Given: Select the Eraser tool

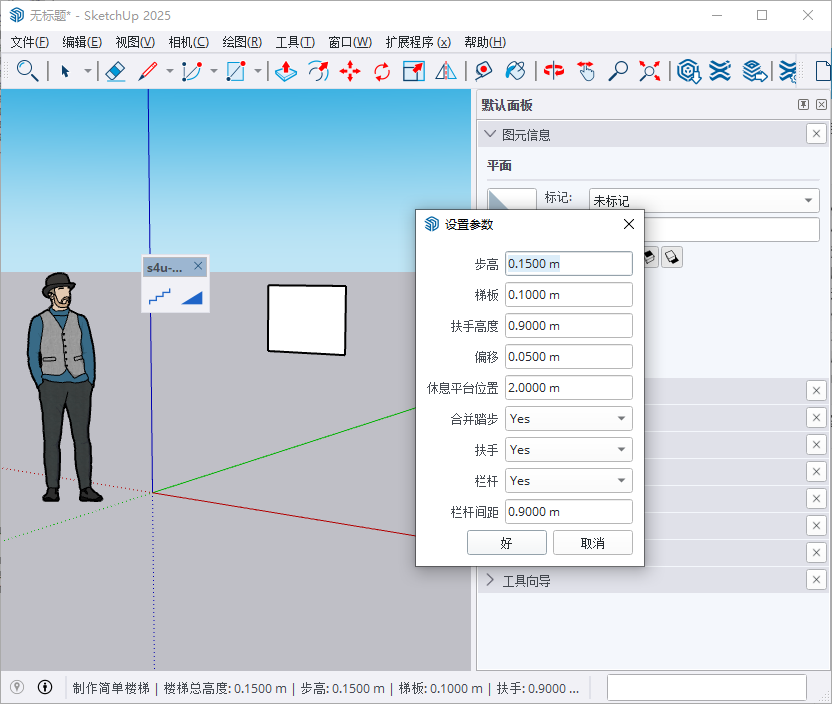Looking at the screenshot, I should point(116,71).
